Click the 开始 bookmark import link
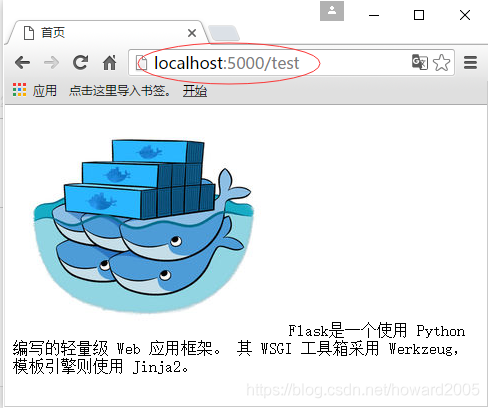The width and height of the screenshot is (489, 408). click(195, 91)
